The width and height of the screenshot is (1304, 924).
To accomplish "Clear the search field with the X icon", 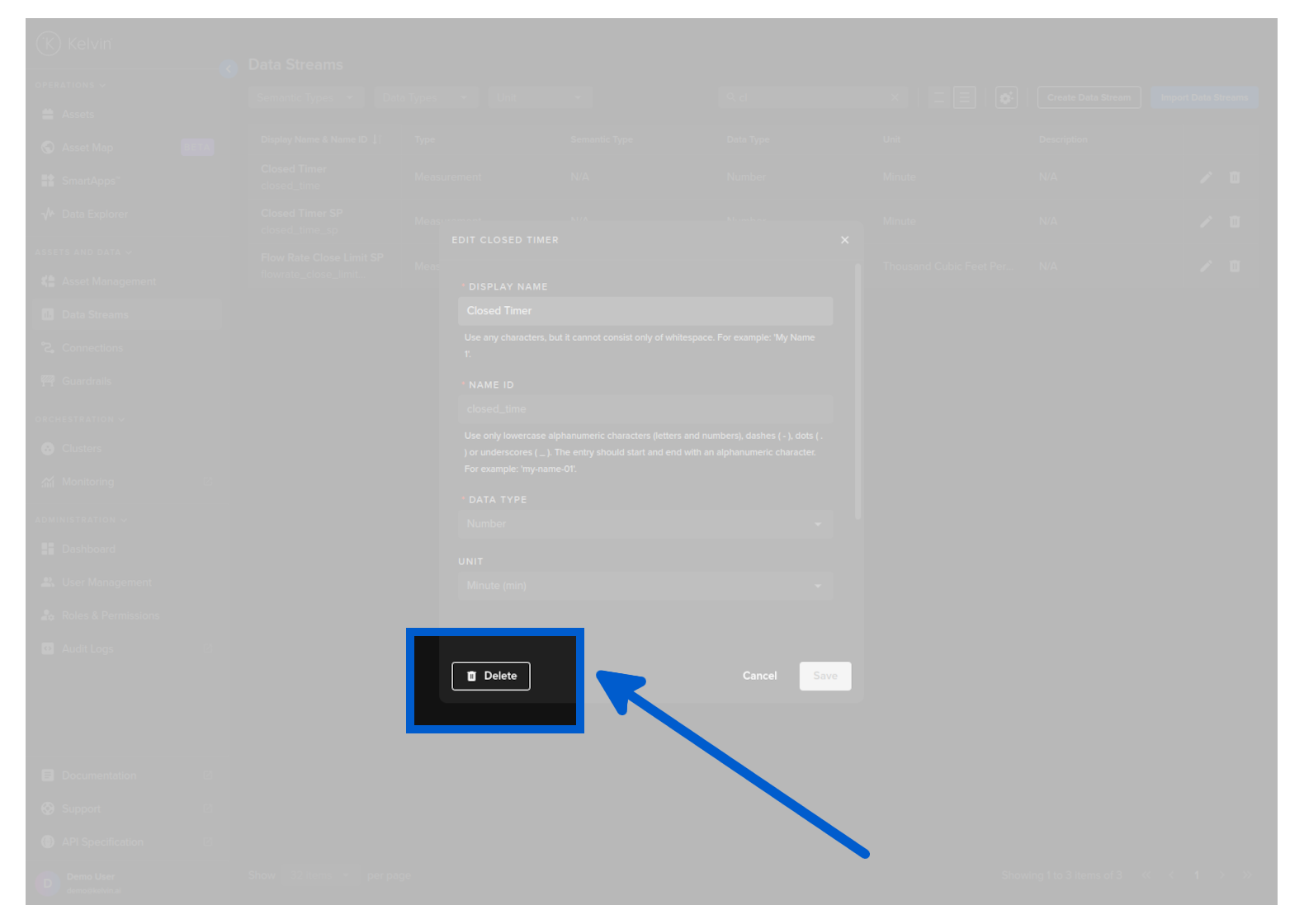I will [895, 97].
